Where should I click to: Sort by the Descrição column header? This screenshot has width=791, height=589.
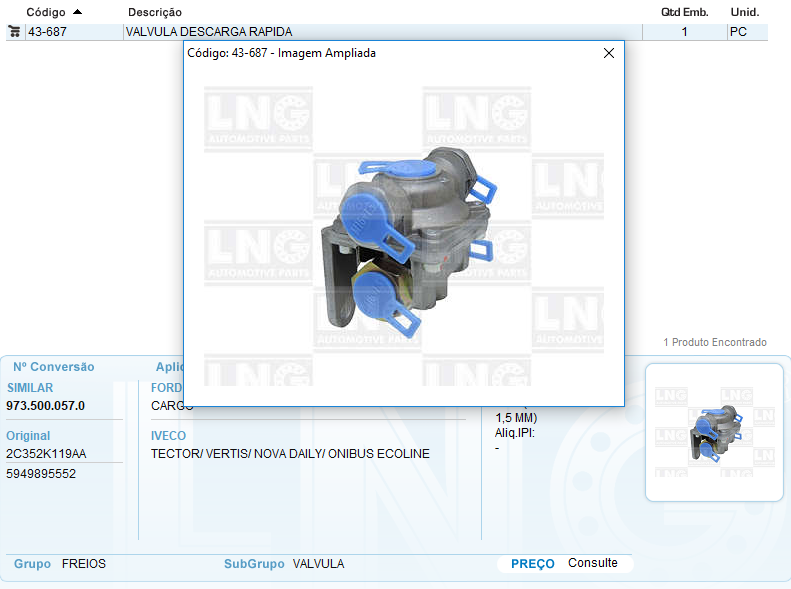(x=155, y=12)
